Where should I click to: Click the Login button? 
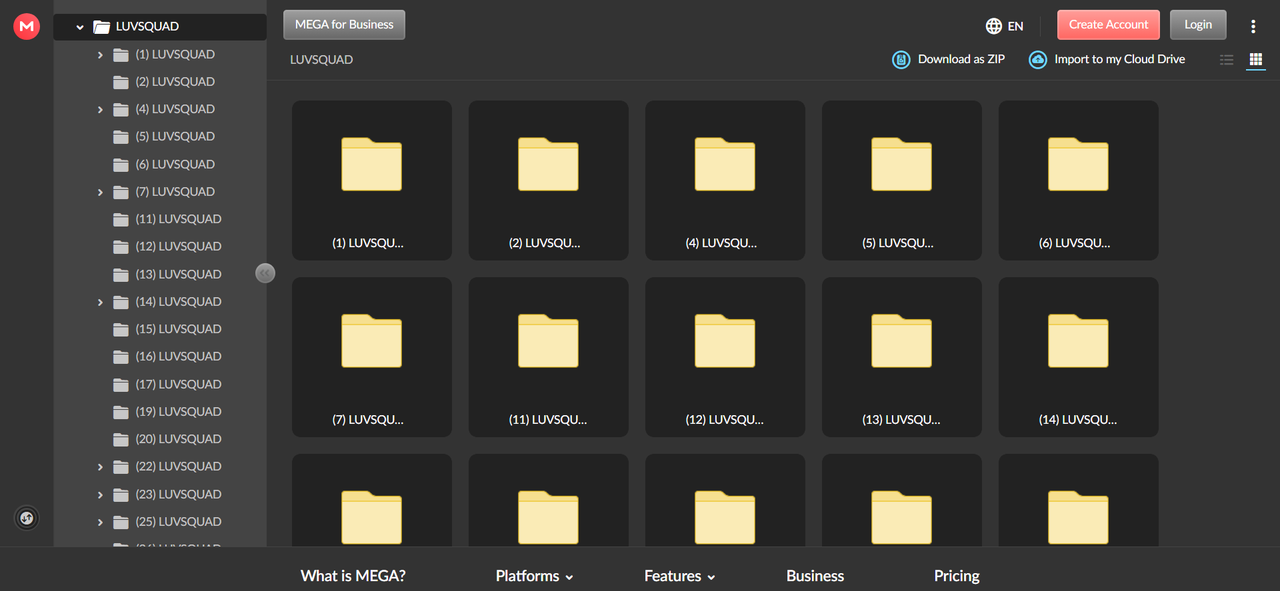(1198, 25)
